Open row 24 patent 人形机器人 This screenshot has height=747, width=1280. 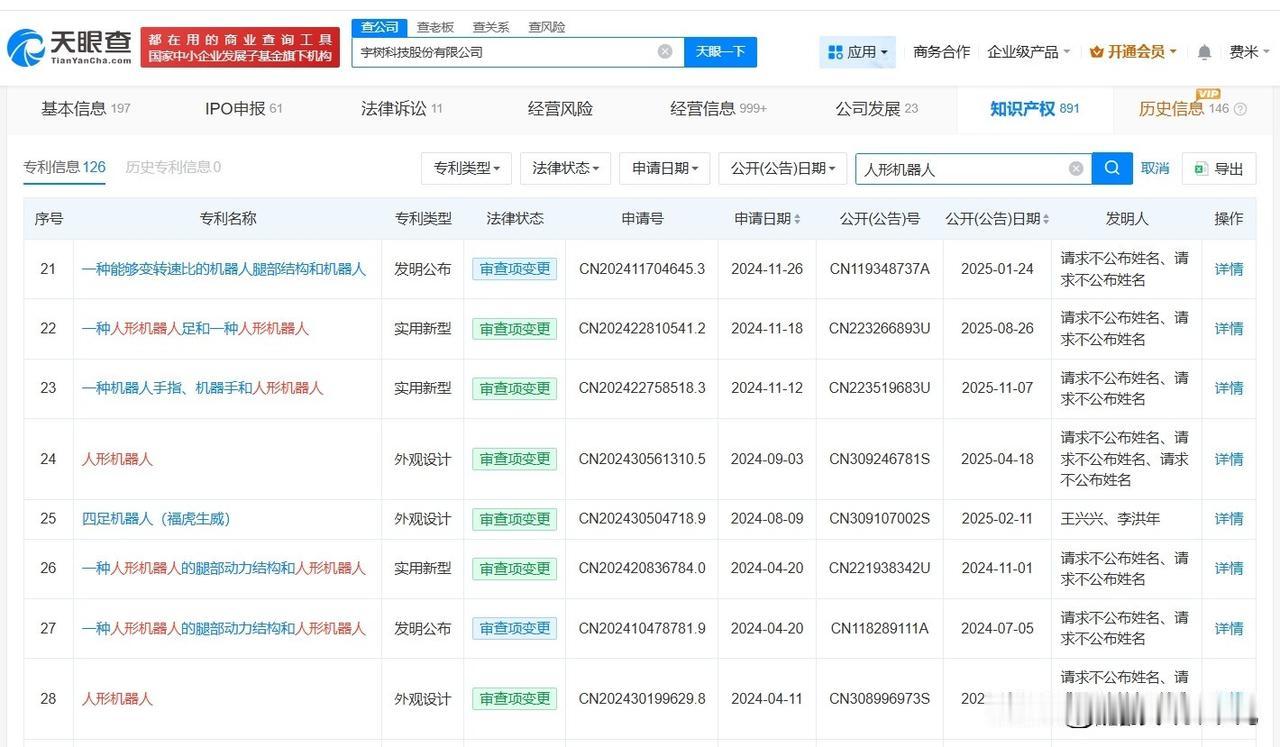(117, 459)
